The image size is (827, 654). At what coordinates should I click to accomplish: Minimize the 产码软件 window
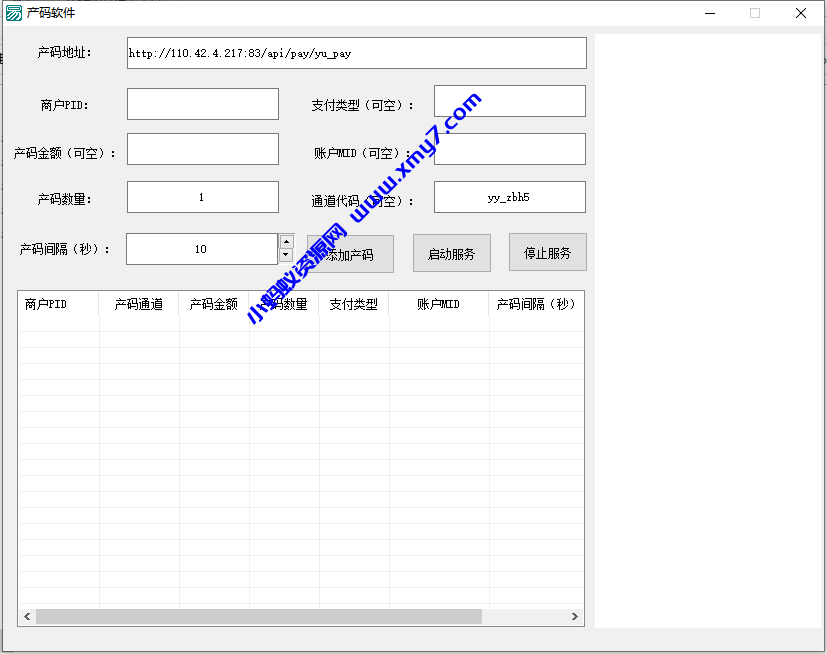[x=709, y=13]
